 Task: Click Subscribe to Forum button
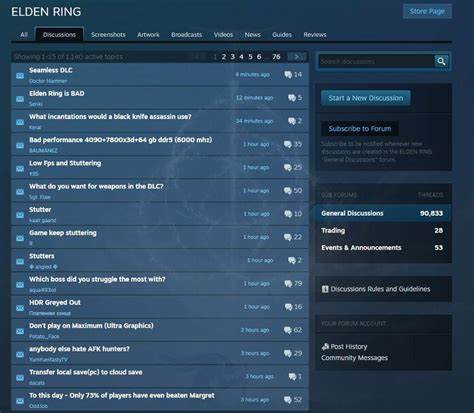pos(360,129)
